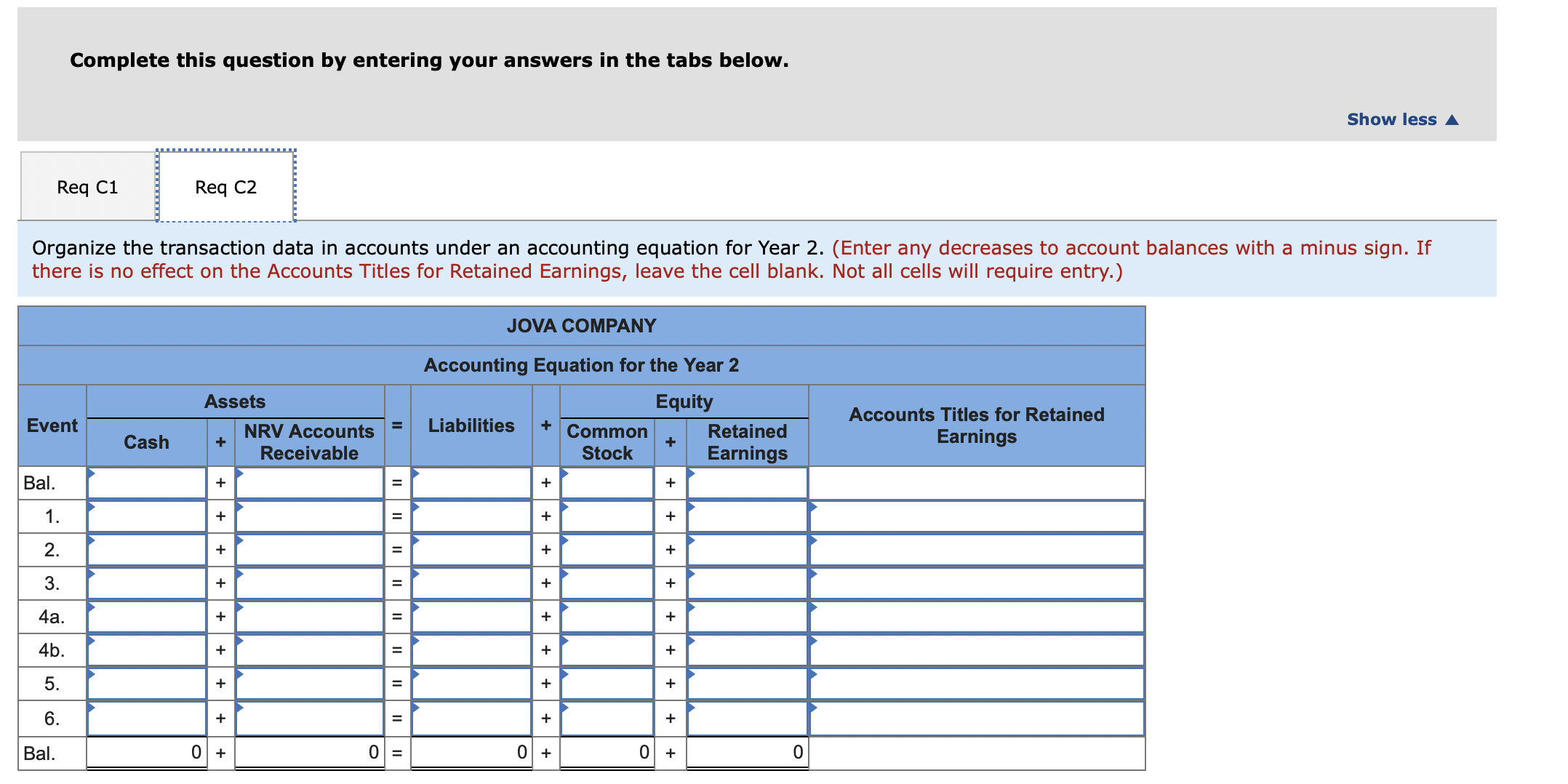1568x784 pixels.
Task: Click the Retained Earnings cell for event 6
Action: click(748, 719)
